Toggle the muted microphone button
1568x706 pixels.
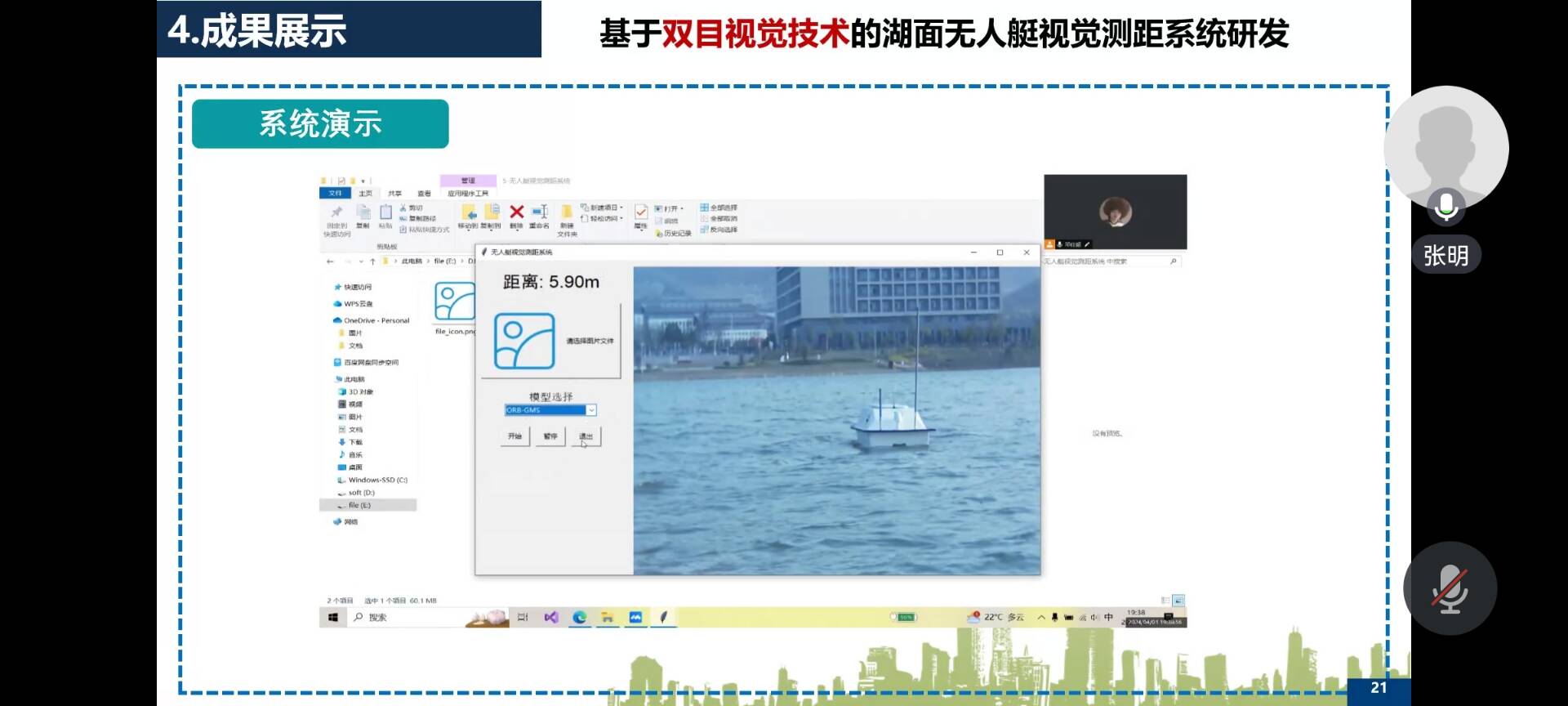click(1450, 588)
